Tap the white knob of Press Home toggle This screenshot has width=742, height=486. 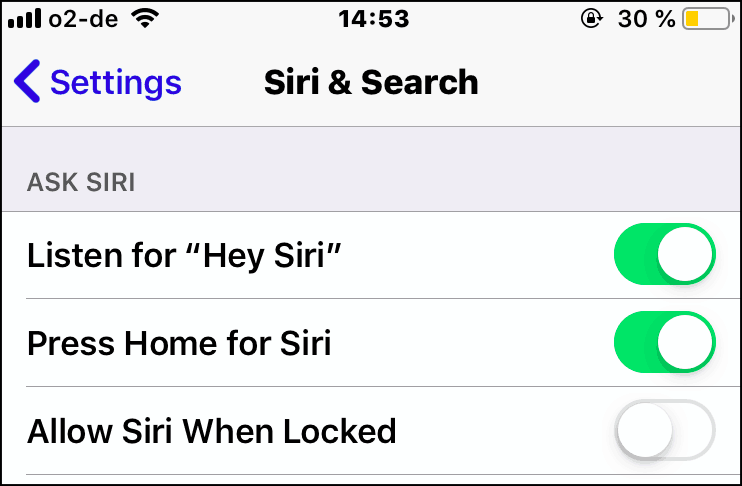pyautogui.click(x=684, y=342)
